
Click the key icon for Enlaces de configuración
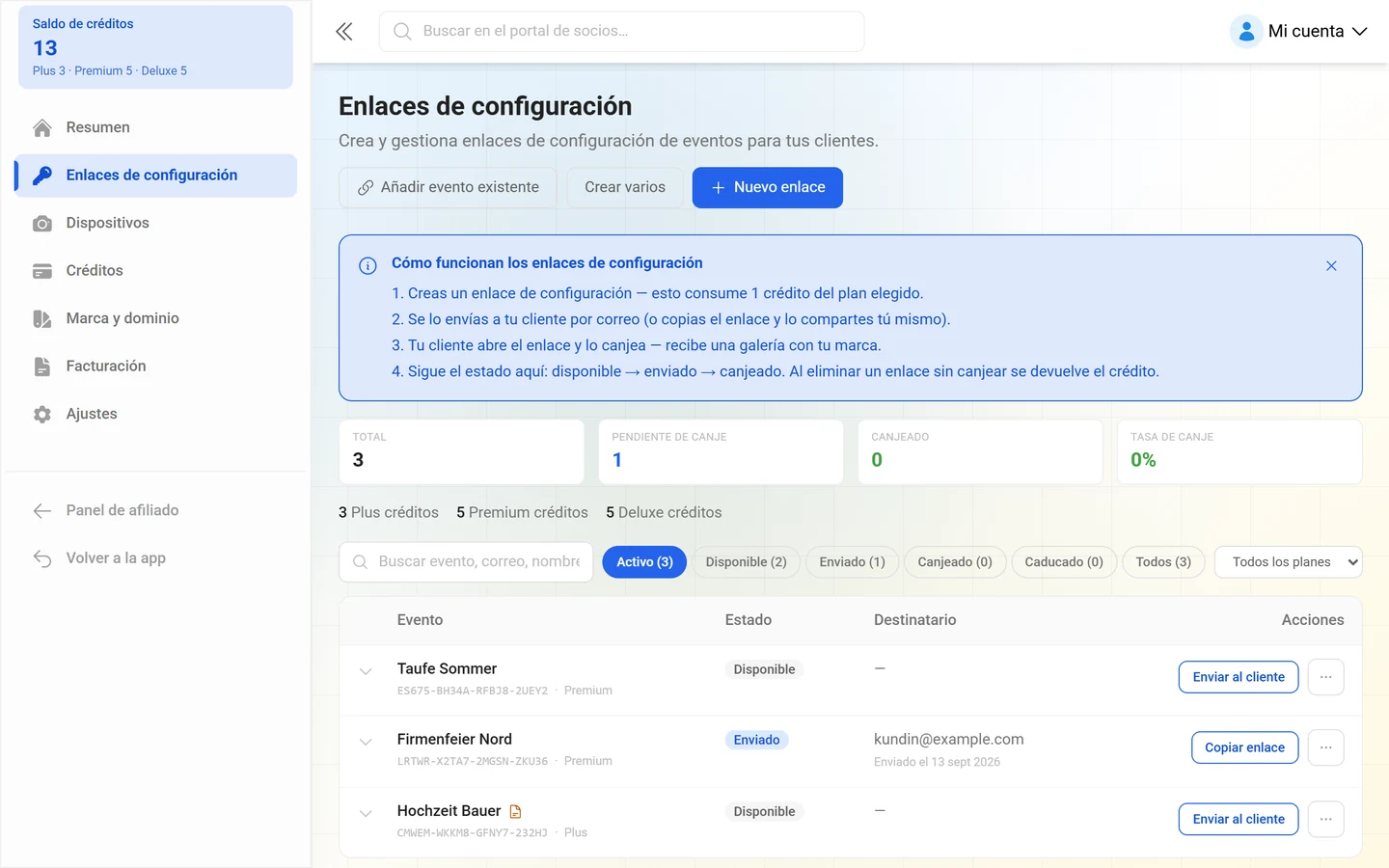pos(42,176)
